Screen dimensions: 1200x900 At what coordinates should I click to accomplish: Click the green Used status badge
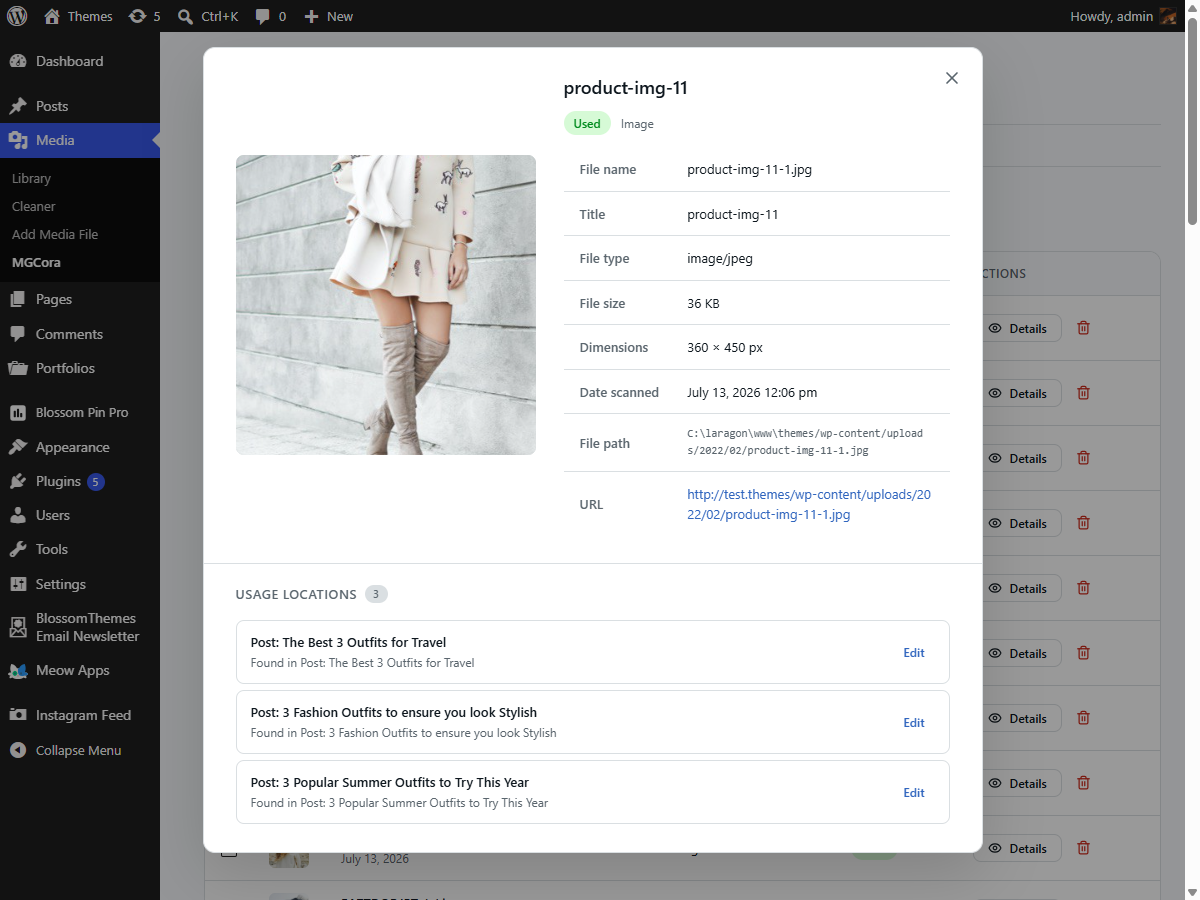pos(587,124)
